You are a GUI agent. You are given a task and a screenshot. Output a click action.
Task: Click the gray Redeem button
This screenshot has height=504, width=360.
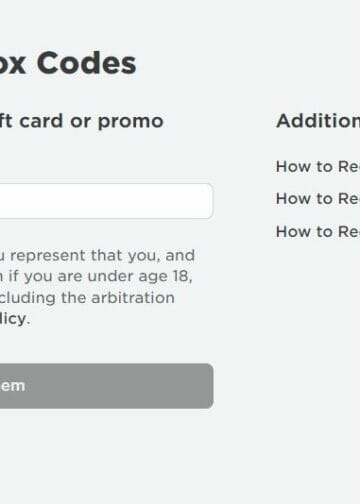[107, 386]
